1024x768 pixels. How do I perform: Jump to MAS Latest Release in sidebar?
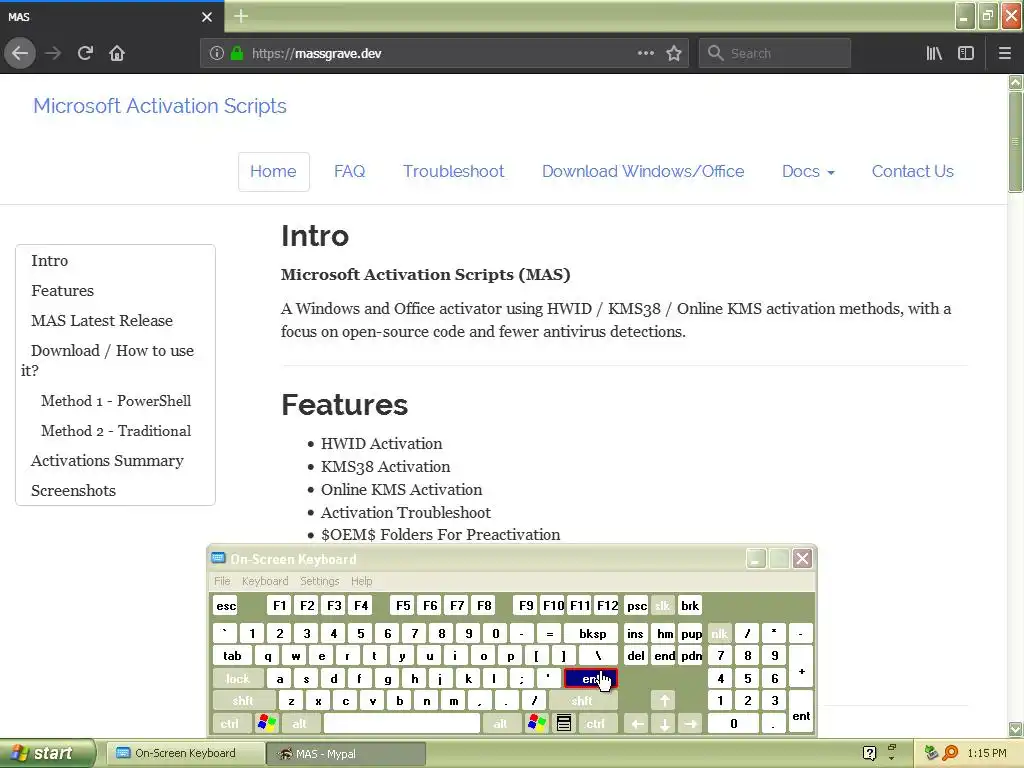pos(102,321)
